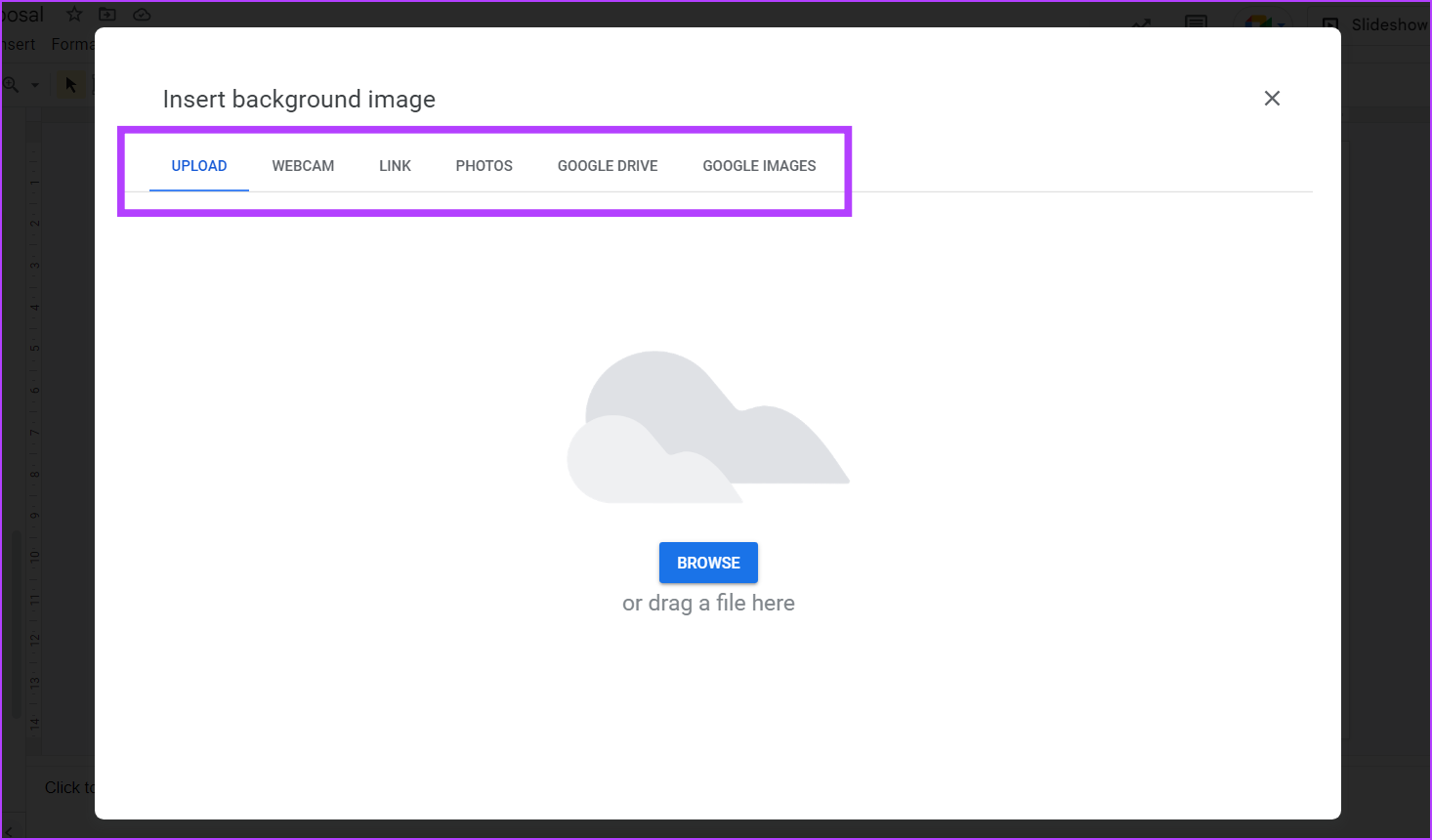The height and width of the screenshot is (840, 1432).
Task: Click the cloud upload drop area
Action: 708,427
